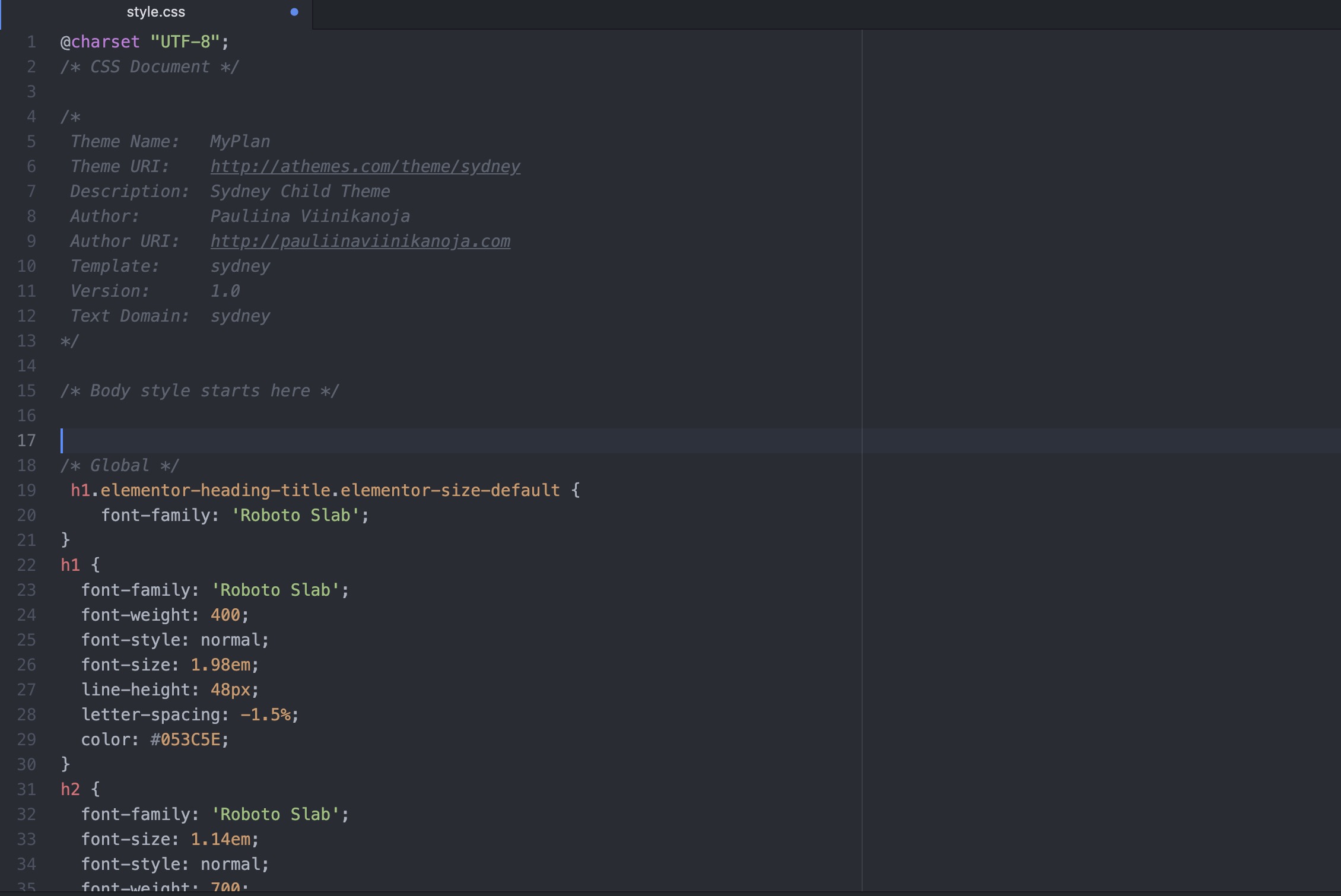The image size is (1341, 896).
Task: Click color value '#053C5E'
Action: 185,740
